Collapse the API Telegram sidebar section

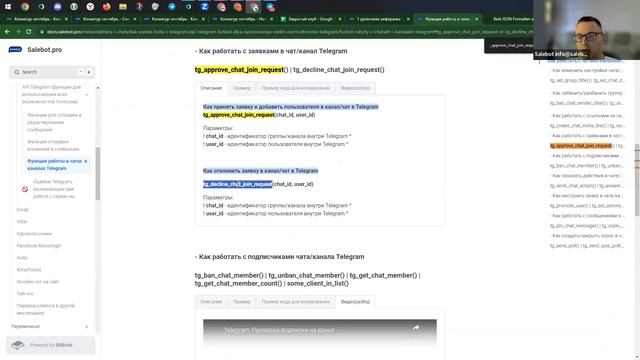[x=87, y=94]
